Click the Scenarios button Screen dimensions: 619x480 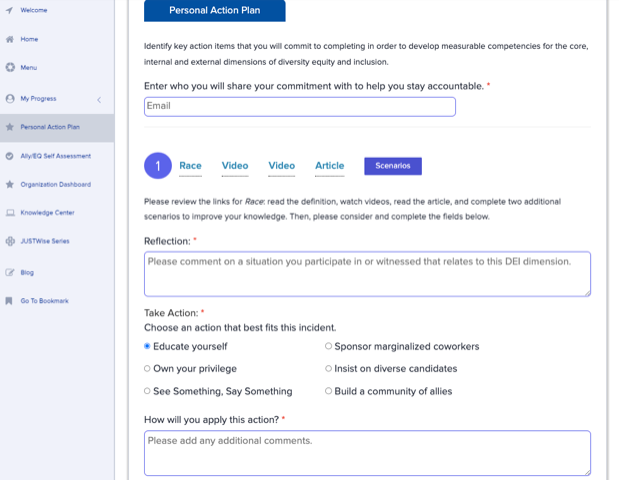393,166
